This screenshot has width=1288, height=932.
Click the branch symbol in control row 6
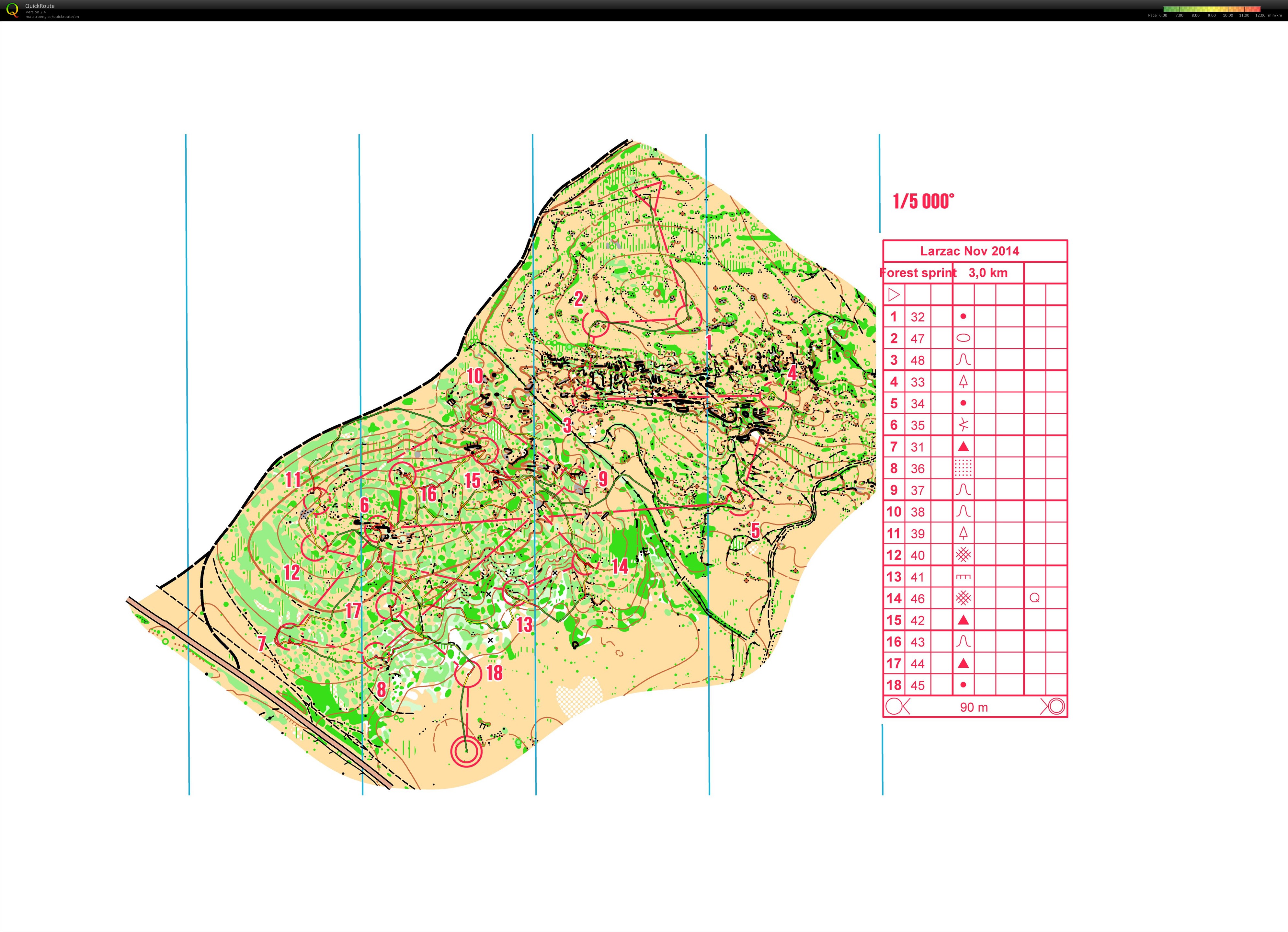click(x=963, y=425)
